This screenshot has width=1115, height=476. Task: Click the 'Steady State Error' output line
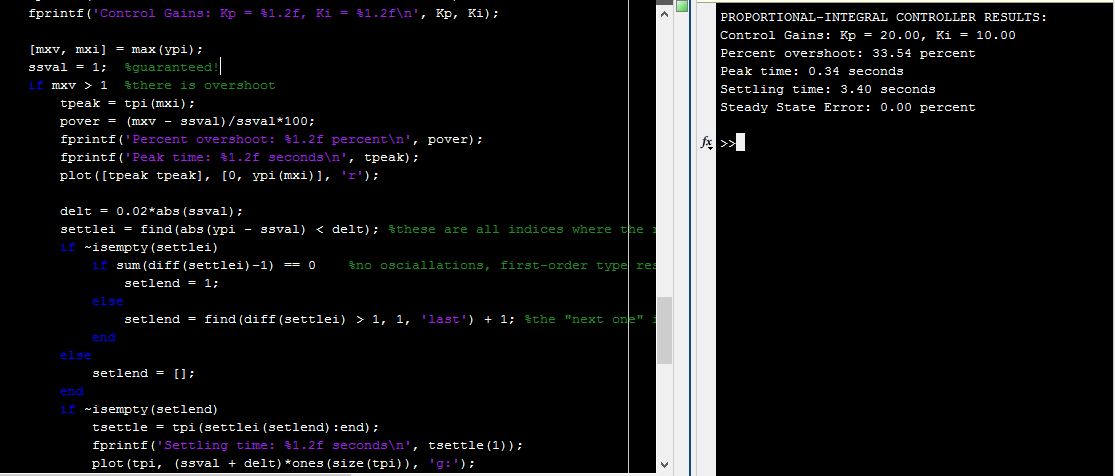pos(847,107)
